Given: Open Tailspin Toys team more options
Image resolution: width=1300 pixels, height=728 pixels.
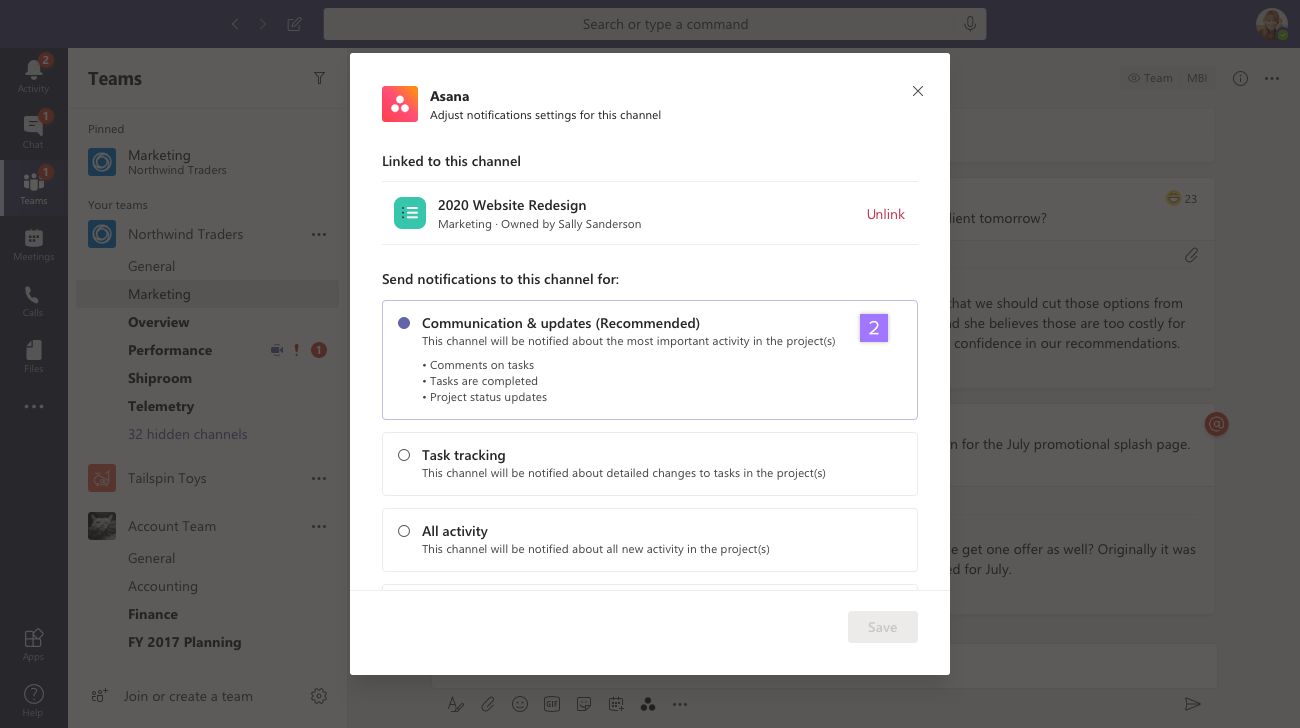Looking at the screenshot, I should [319, 478].
